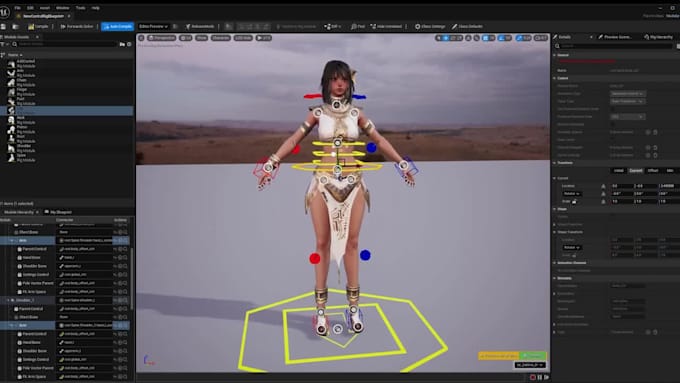The width and height of the screenshot is (680, 383).
Task: Click the Compile button icon
Action: click(31, 26)
